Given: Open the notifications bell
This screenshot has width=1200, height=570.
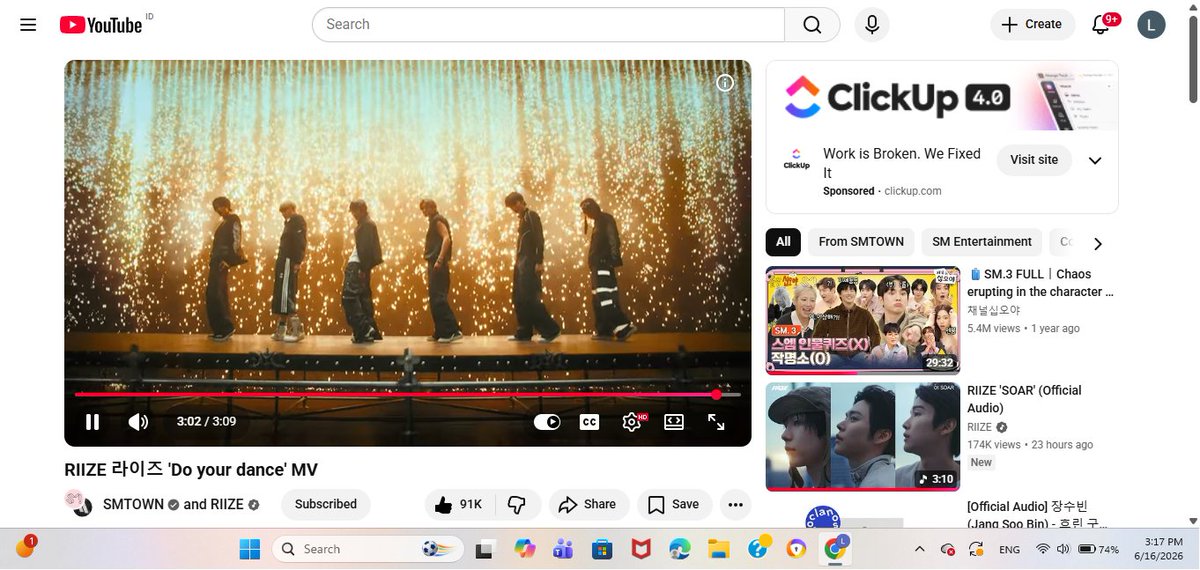Looking at the screenshot, I should pyautogui.click(x=1101, y=24).
